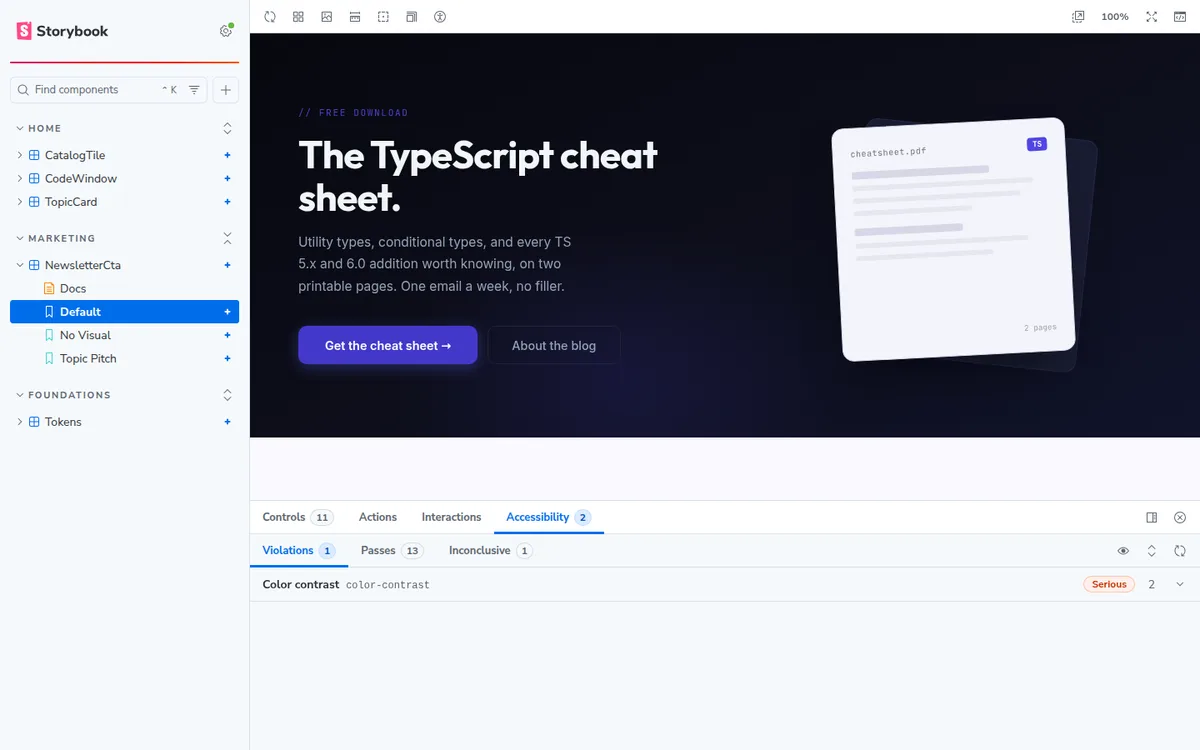
Task: Click the Storybook logo
Action: pos(62,31)
